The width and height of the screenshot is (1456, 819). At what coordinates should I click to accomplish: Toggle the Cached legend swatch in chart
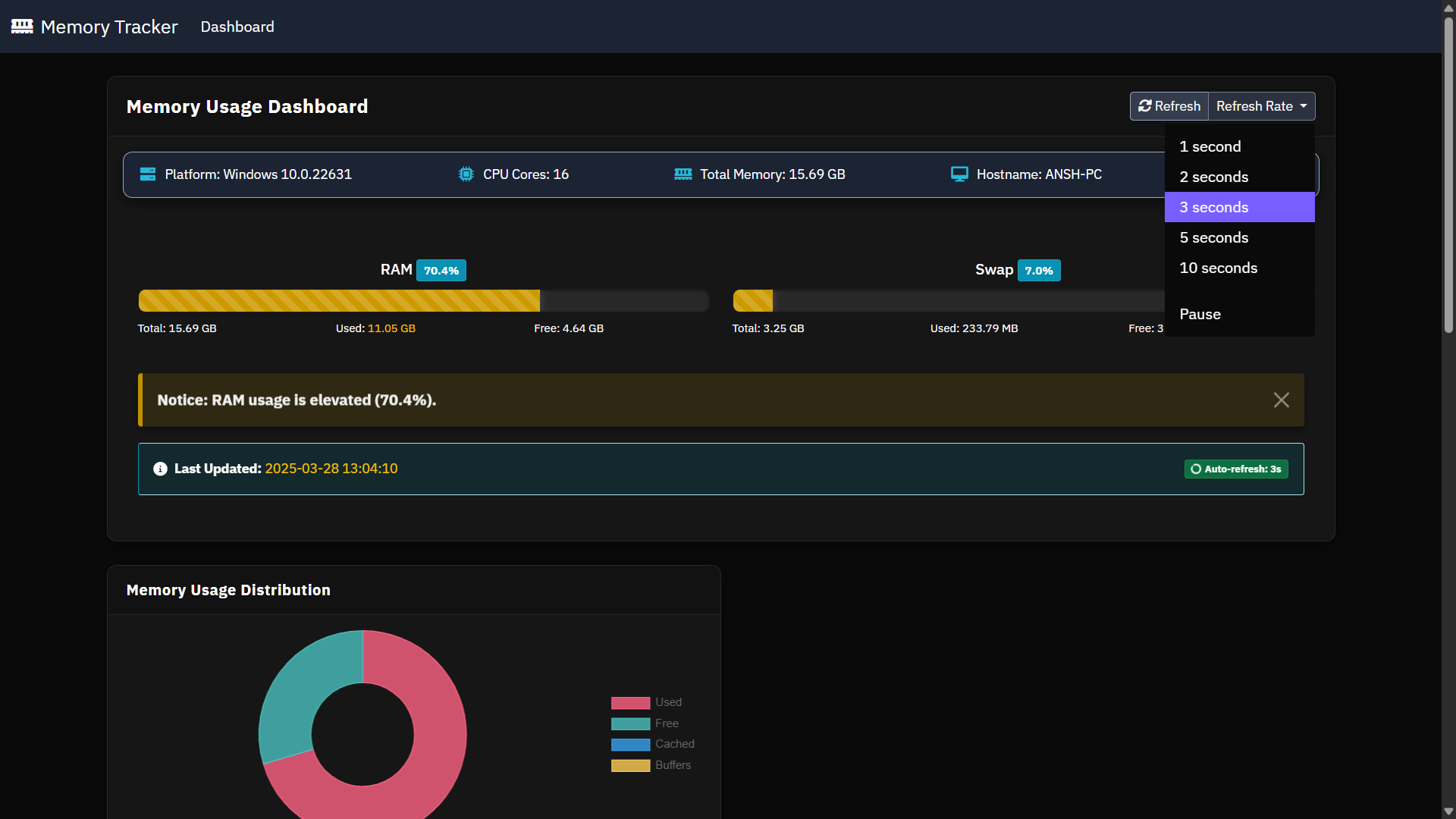(x=630, y=745)
